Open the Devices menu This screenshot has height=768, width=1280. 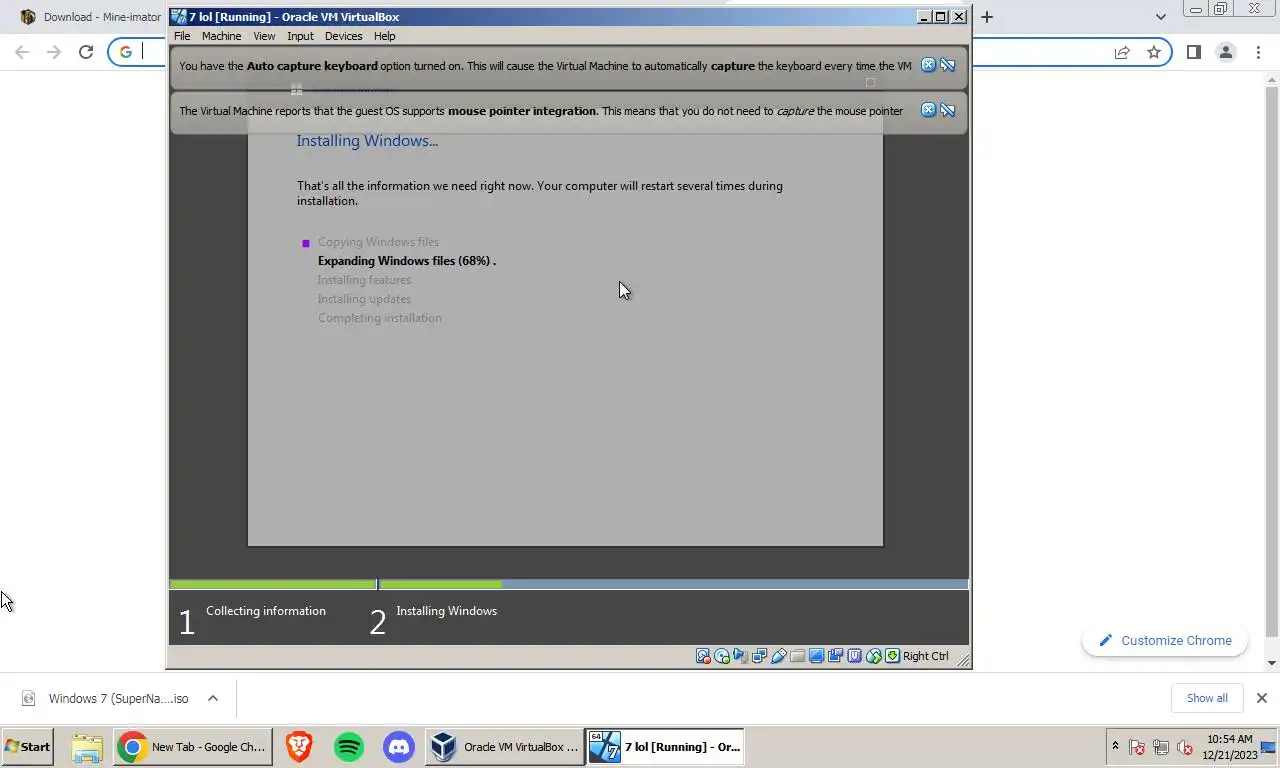point(343,36)
